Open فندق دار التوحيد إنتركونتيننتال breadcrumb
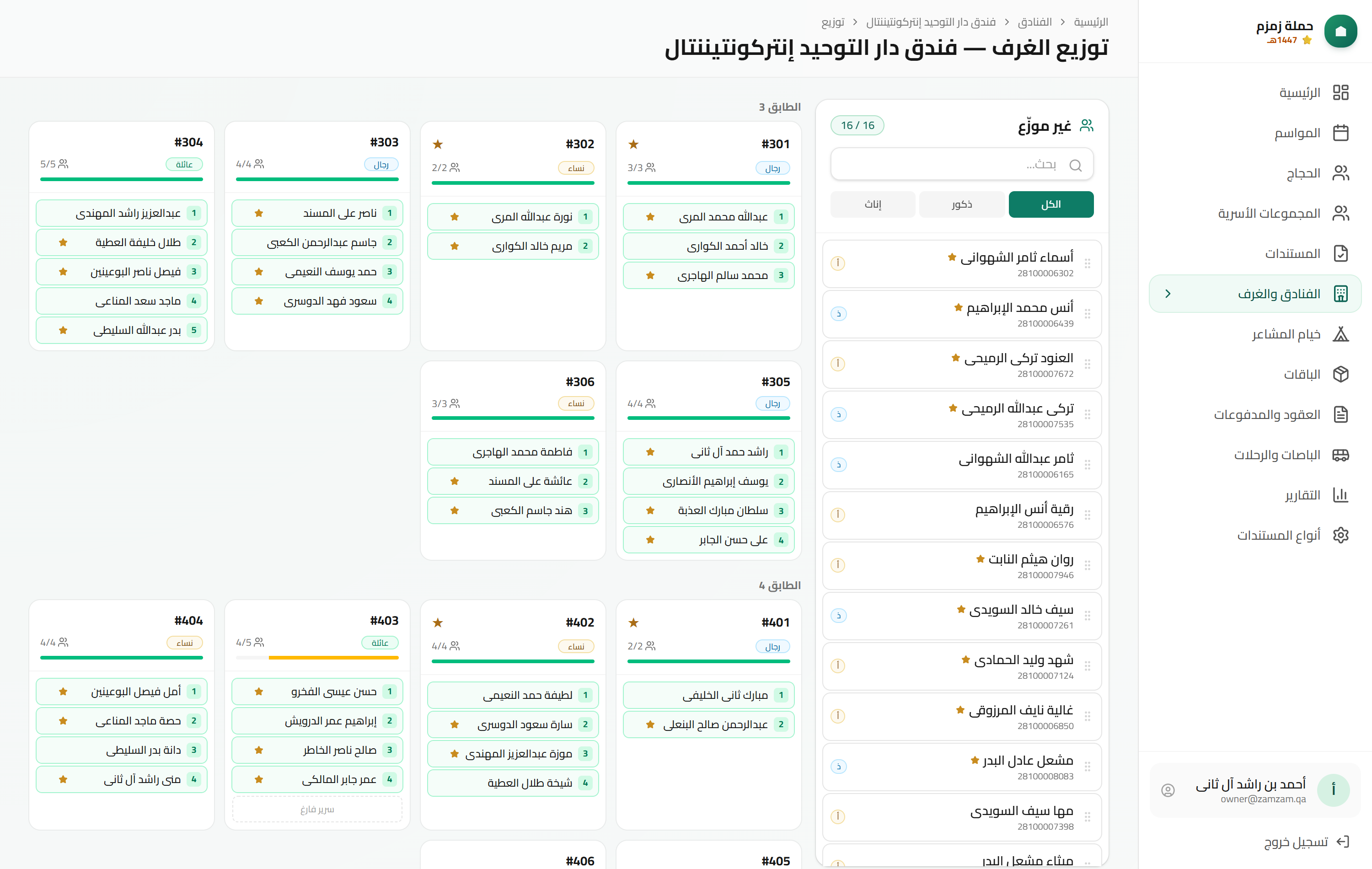The image size is (1372, 869). (x=931, y=21)
